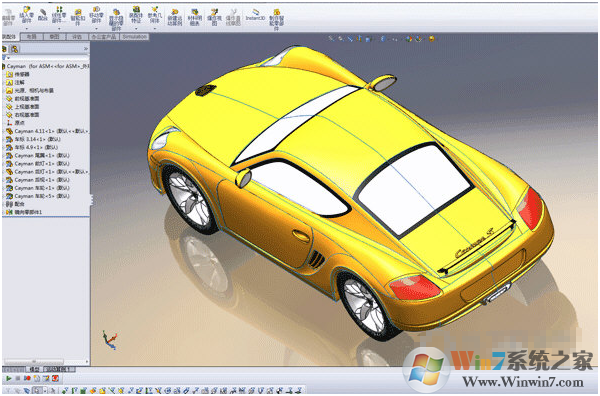Click the Exploded View (爆炸视图) tool

(x=214, y=18)
